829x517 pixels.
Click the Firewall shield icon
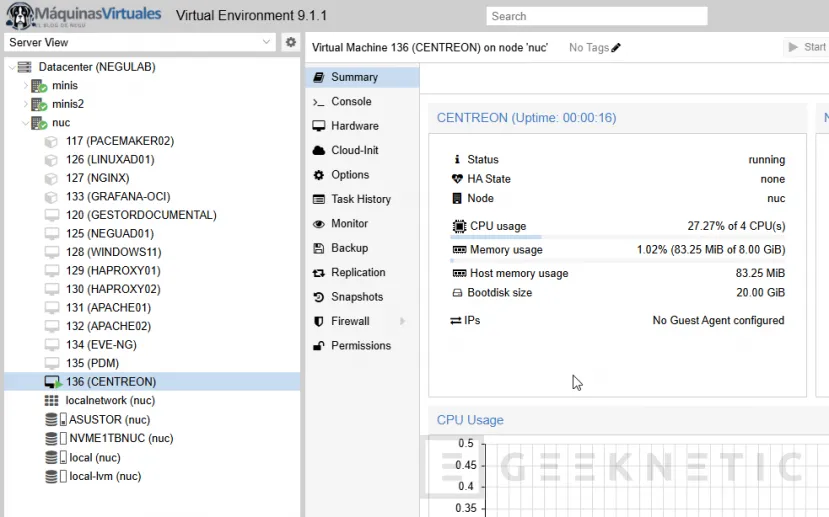(x=318, y=321)
